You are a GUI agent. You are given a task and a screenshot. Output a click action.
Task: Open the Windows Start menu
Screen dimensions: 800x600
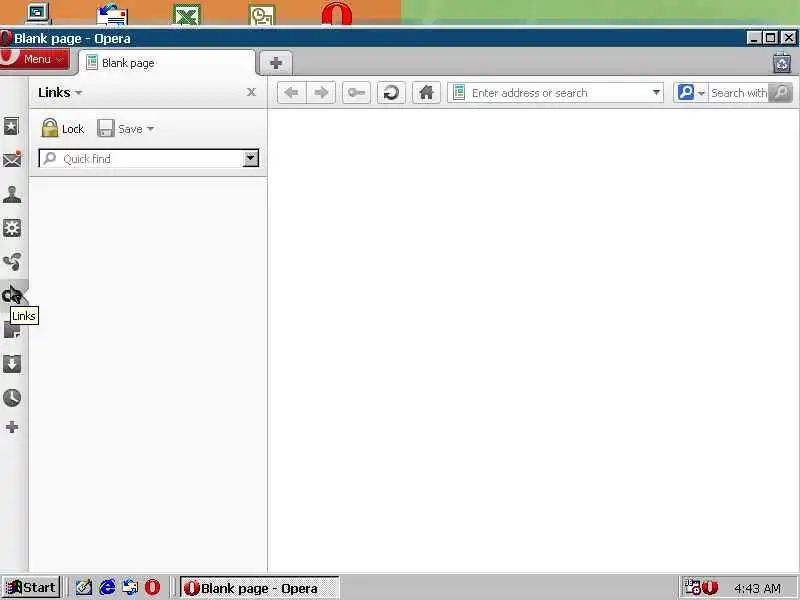31,587
